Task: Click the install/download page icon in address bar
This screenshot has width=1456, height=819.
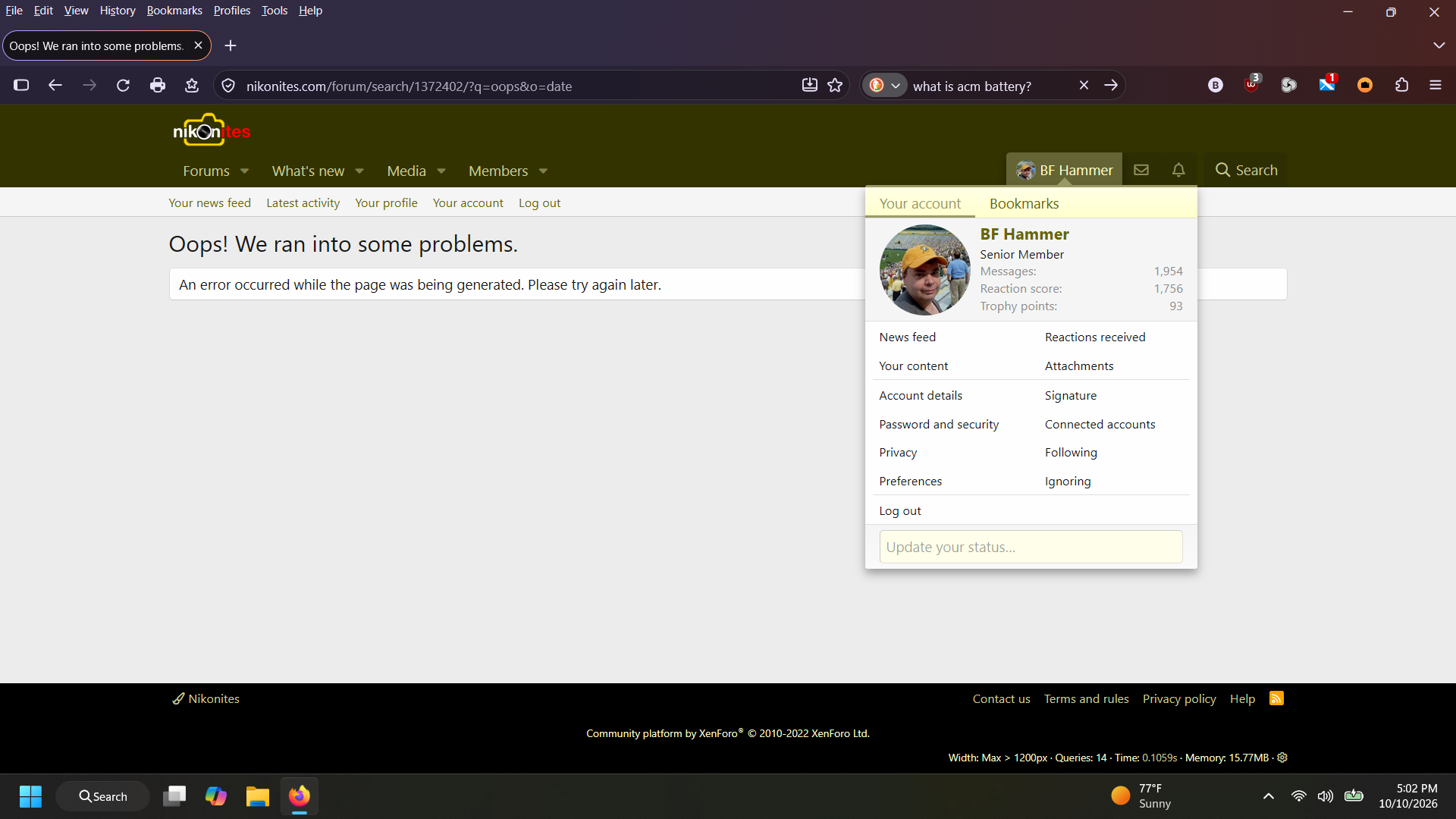Action: click(809, 86)
